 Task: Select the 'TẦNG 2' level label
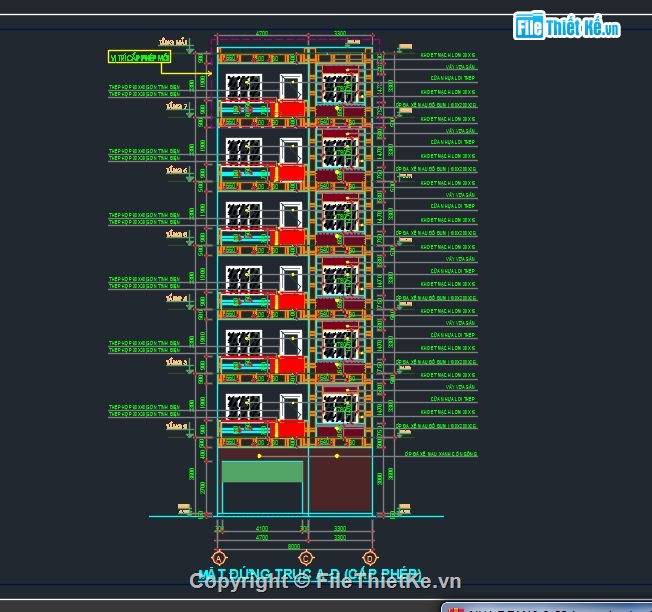click(x=177, y=427)
